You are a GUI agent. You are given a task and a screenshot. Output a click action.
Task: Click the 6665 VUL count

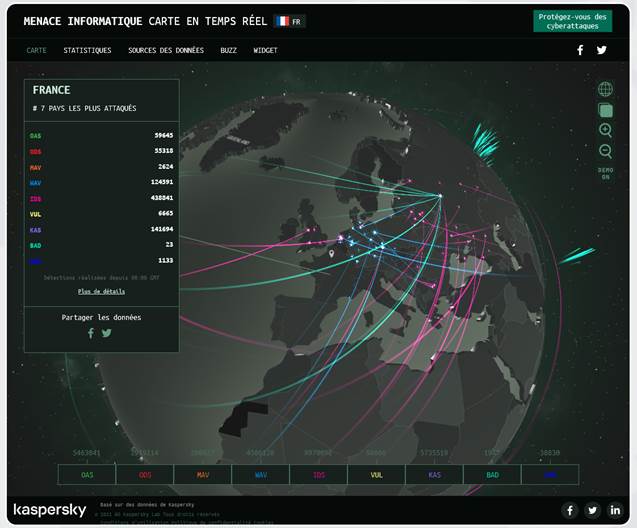(x=166, y=213)
